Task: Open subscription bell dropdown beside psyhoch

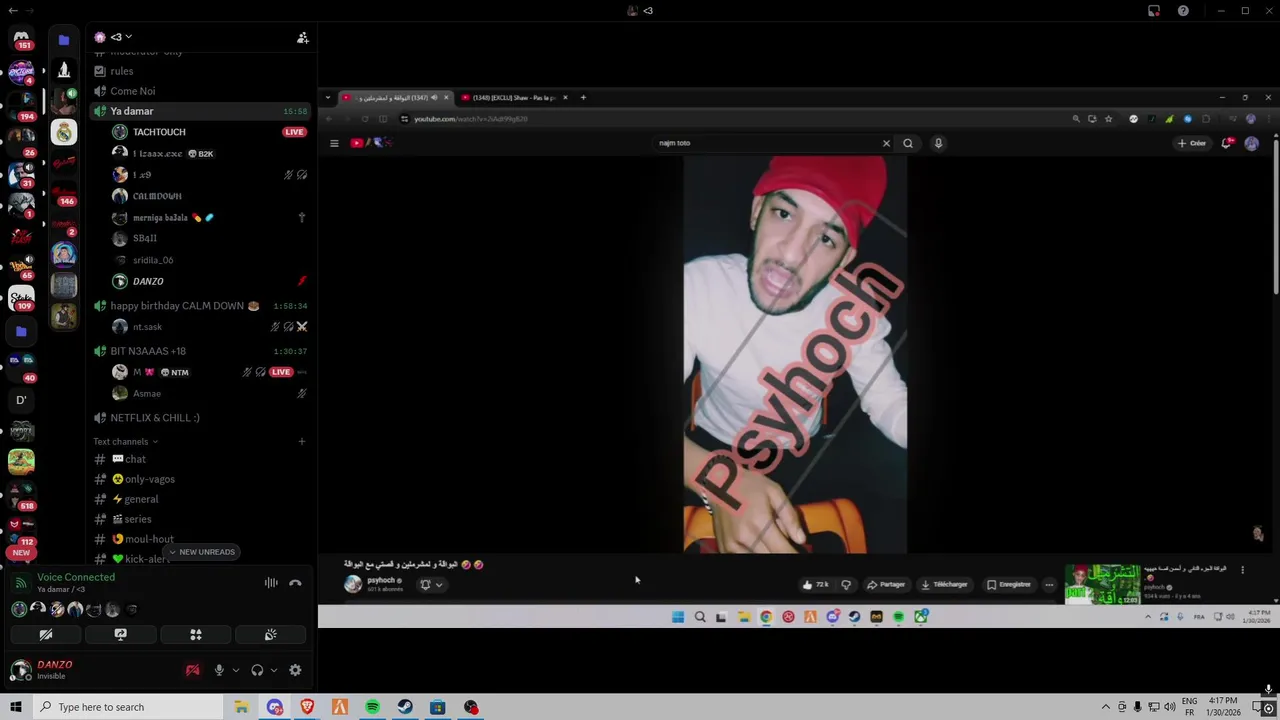Action: click(x=431, y=585)
